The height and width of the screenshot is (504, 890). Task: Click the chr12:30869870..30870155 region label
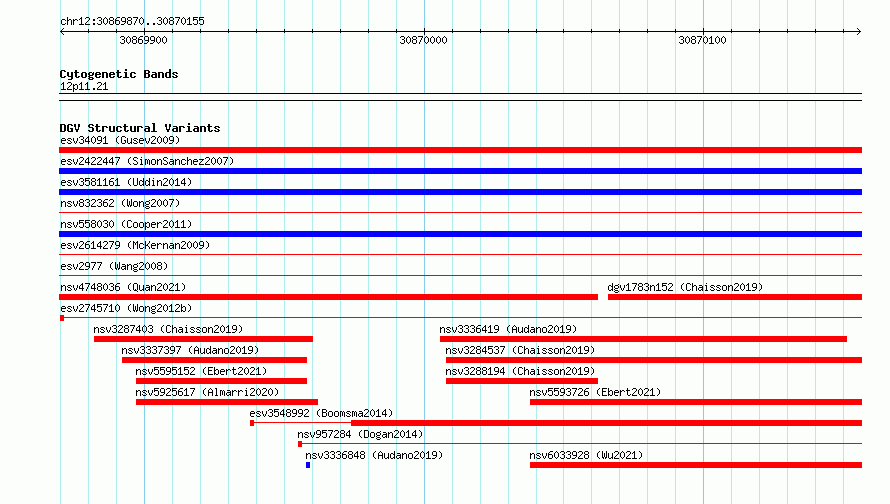coord(132,21)
